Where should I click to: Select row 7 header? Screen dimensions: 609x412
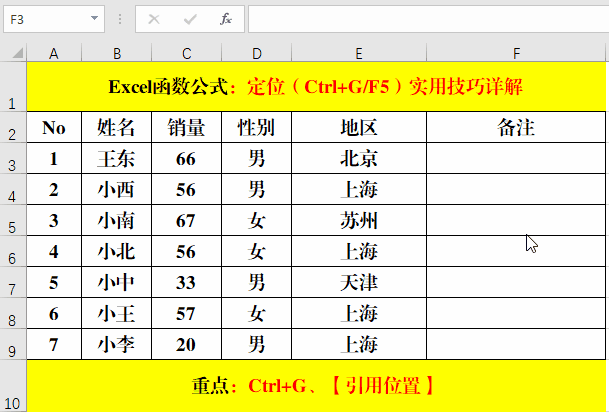click(13, 282)
